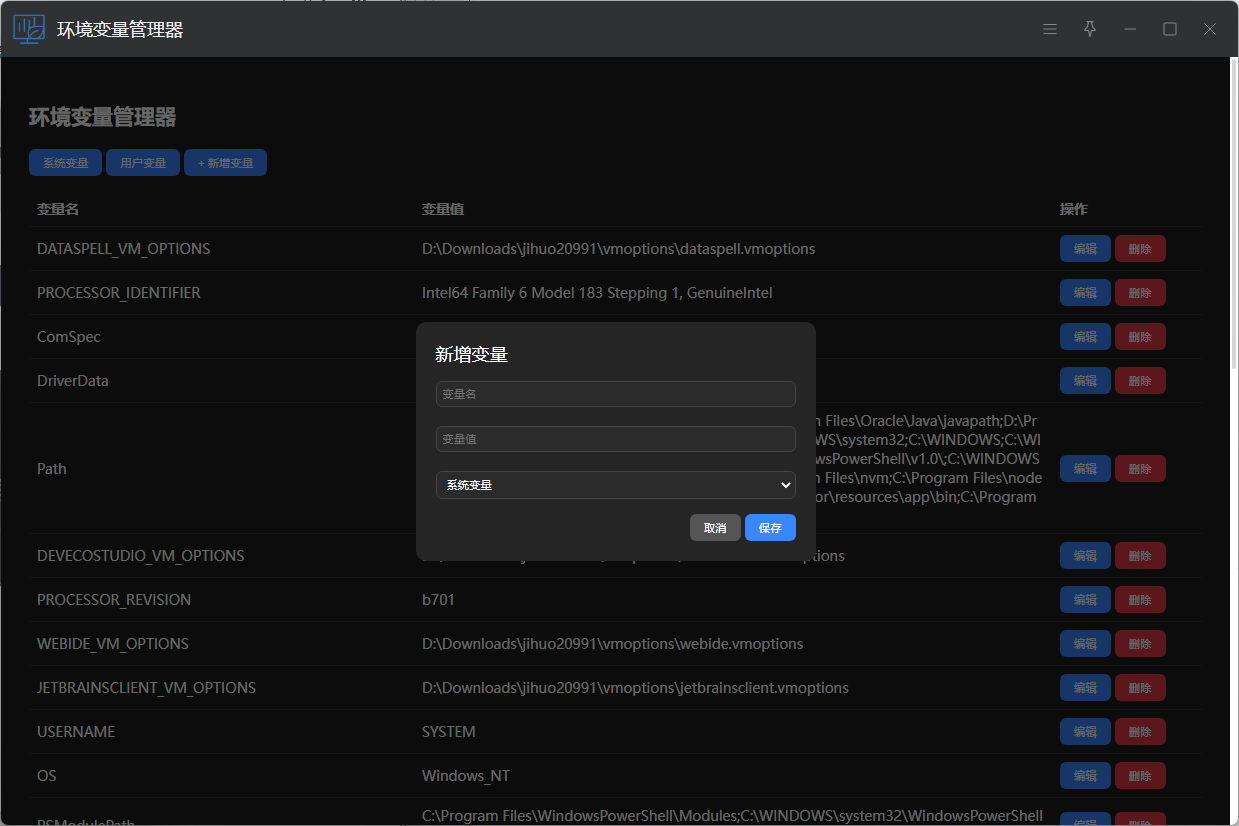
Task: Edit the DATASPELL_VM_OPTIONS variable
Action: (1085, 249)
